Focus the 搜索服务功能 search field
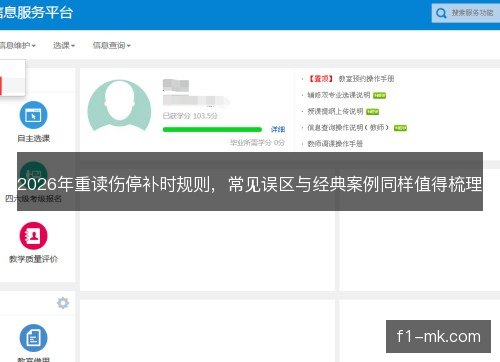This screenshot has width=500, height=362. point(467,13)
